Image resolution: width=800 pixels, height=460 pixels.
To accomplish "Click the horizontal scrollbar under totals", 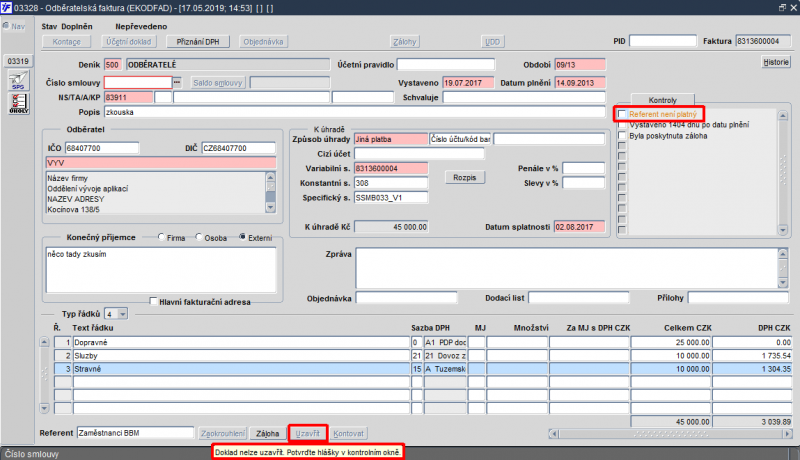I will click(x=670, y=433).
